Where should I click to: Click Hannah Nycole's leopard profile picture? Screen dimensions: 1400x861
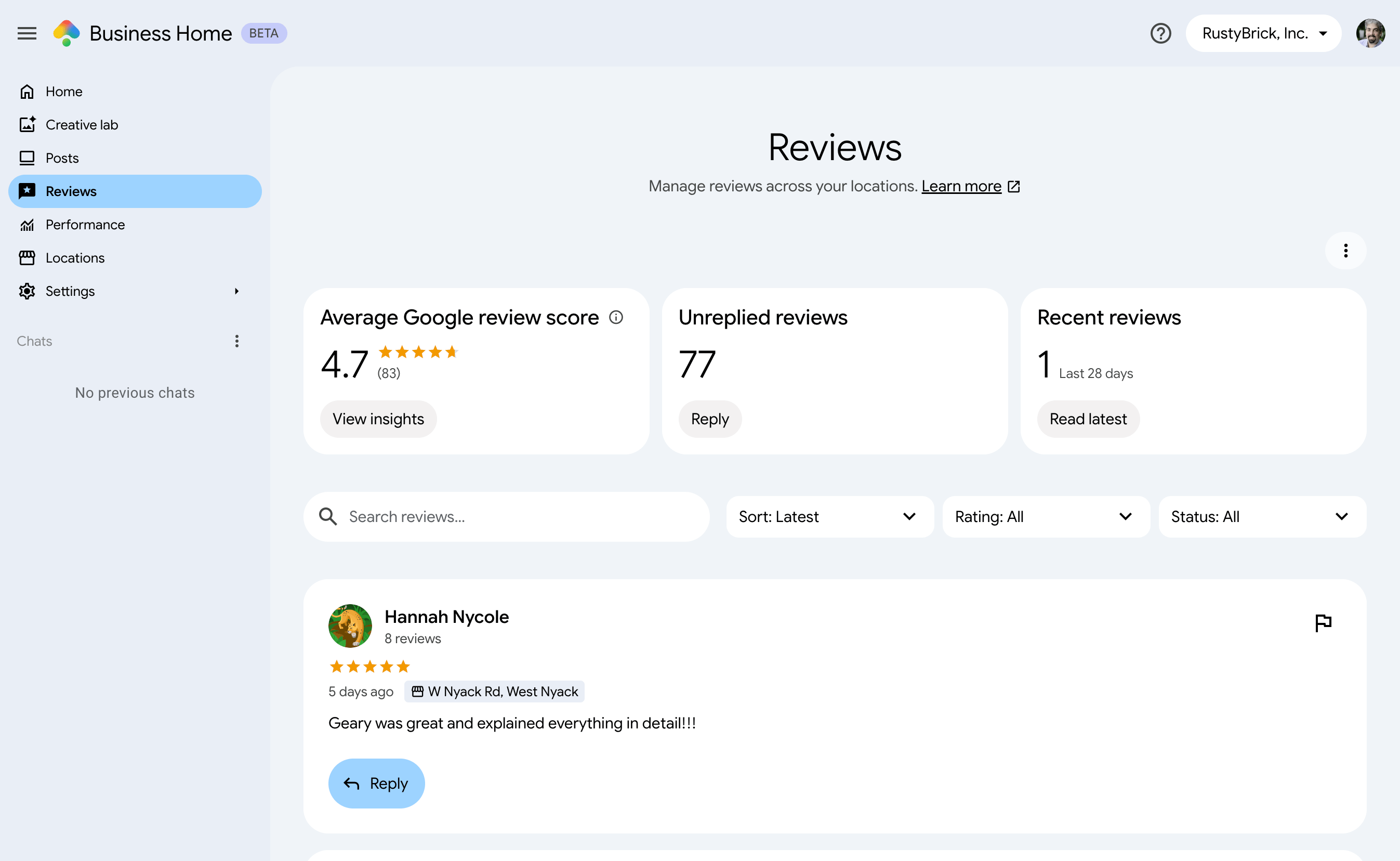coord(350,626)
